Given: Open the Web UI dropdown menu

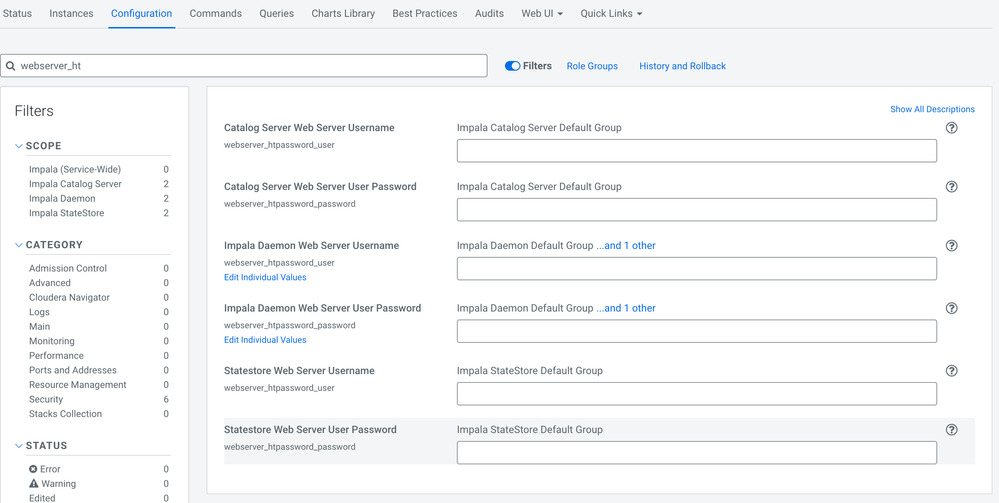Looking at the screenshot, I should (x=542, y=14).
